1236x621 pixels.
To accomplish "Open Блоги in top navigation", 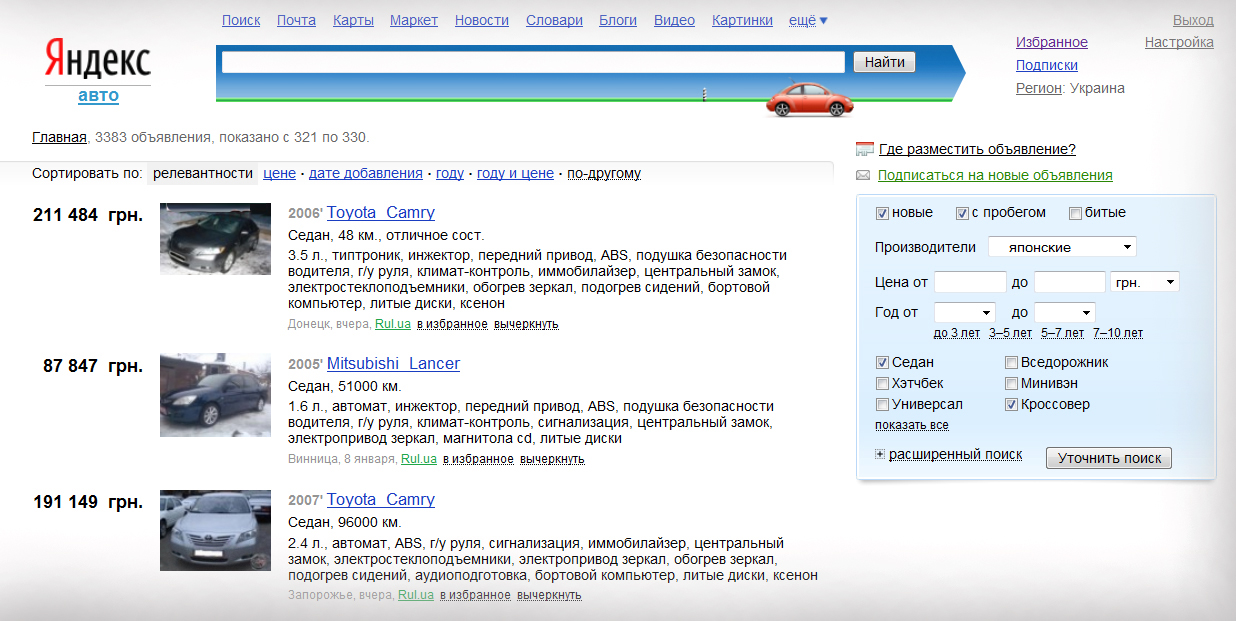I will (618, 20).
